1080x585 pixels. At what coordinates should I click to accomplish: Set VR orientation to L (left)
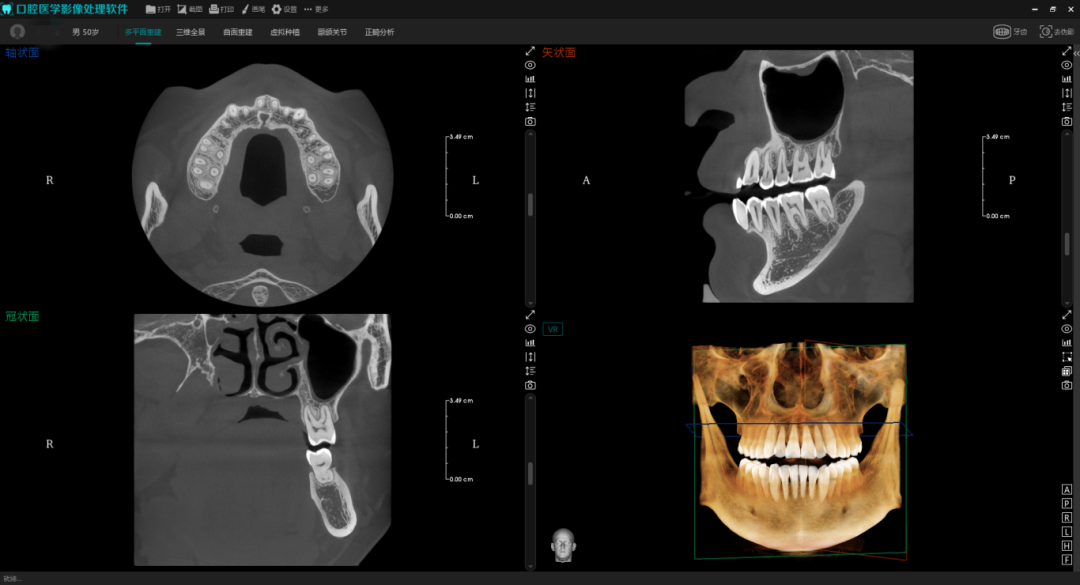pos(1066,532)
